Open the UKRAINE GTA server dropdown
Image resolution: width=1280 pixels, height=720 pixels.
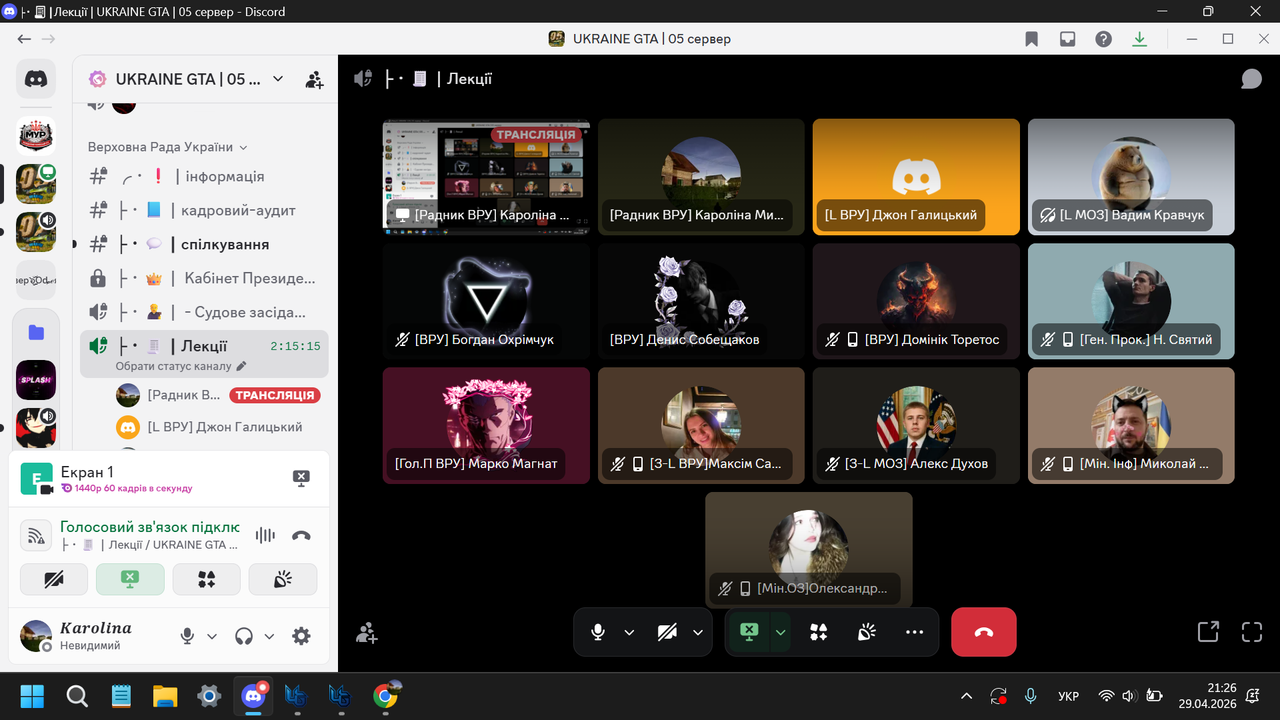tap(278, 79)
